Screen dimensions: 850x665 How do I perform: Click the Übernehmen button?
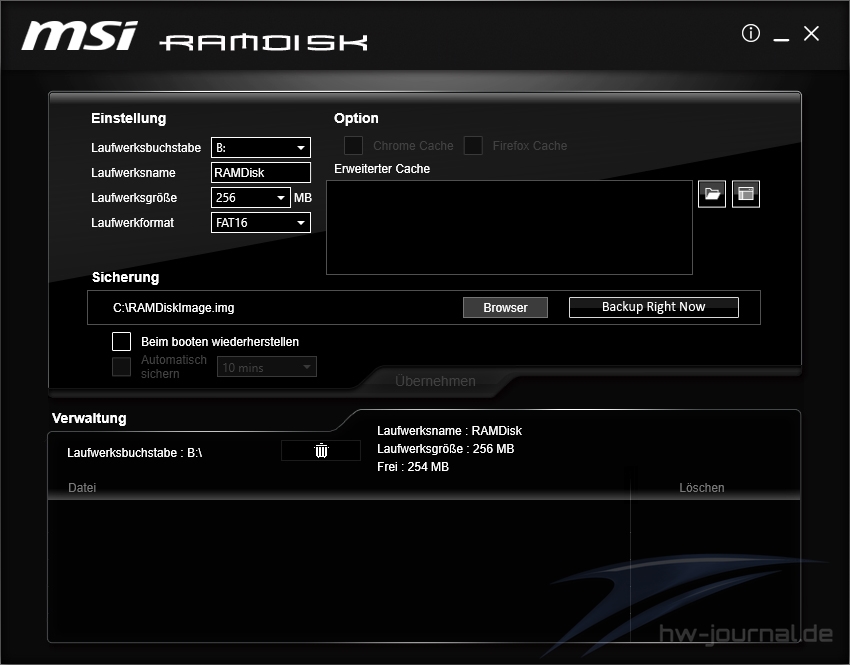(435, 381)
